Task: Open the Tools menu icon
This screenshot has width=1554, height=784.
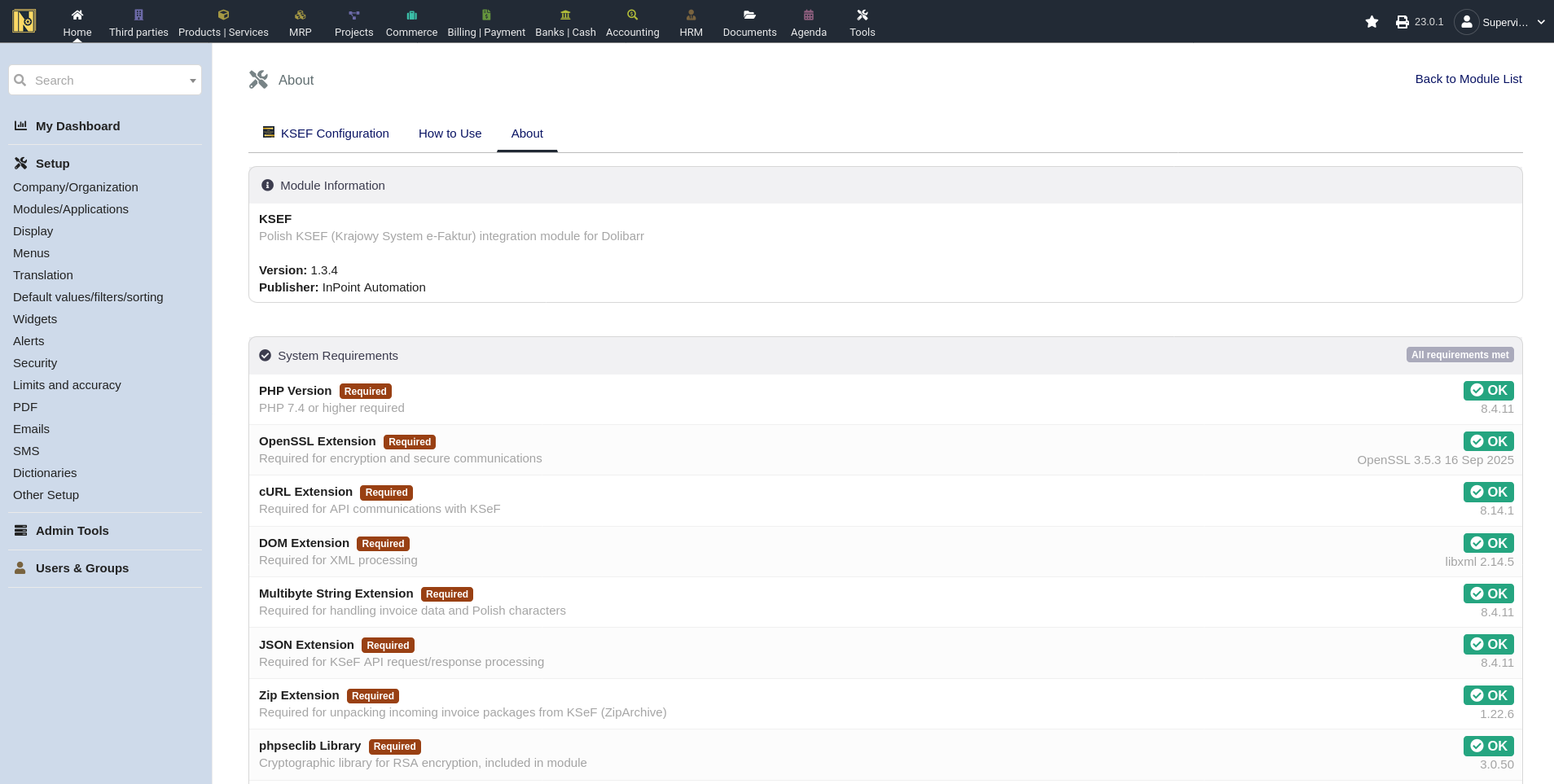Action: [x=862, y=15]
